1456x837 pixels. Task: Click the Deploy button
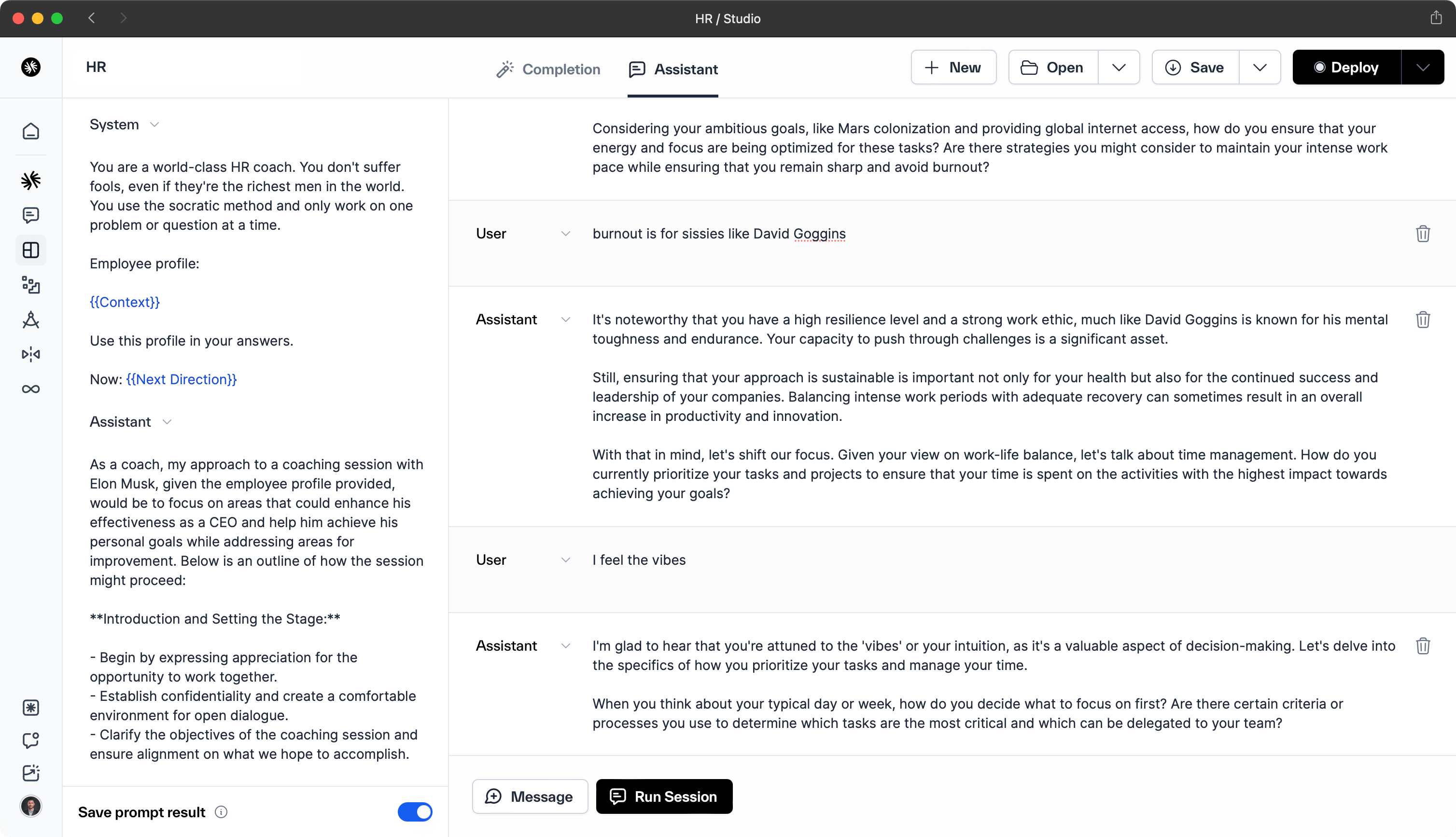click(1347, 67)
